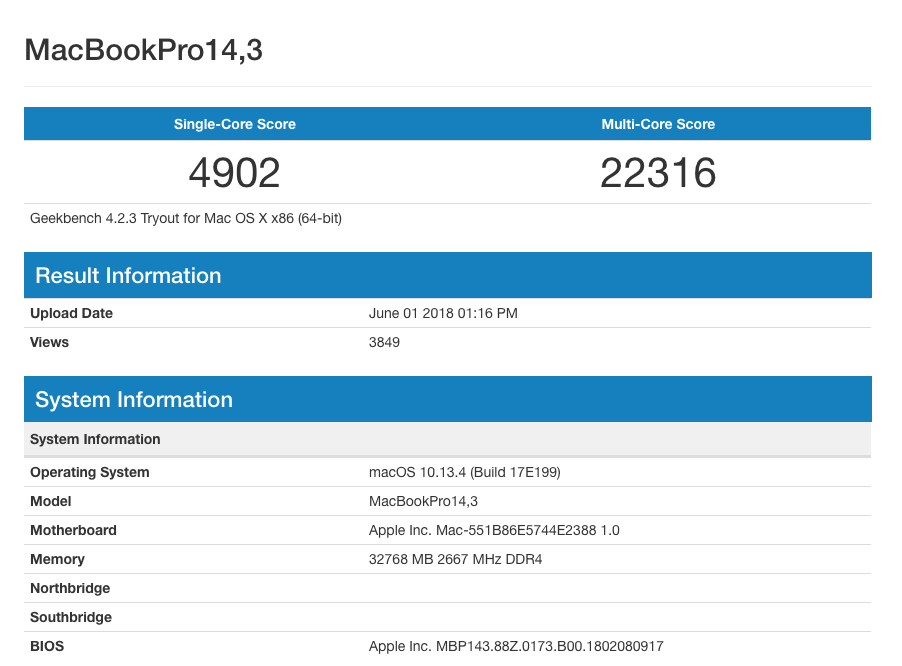Image resolution: width=902 pixels, height=666 pixels.
Task: Select motherboard value Mac-551B86E5744E2388 1.0
Action: click(x=494, y=530)
